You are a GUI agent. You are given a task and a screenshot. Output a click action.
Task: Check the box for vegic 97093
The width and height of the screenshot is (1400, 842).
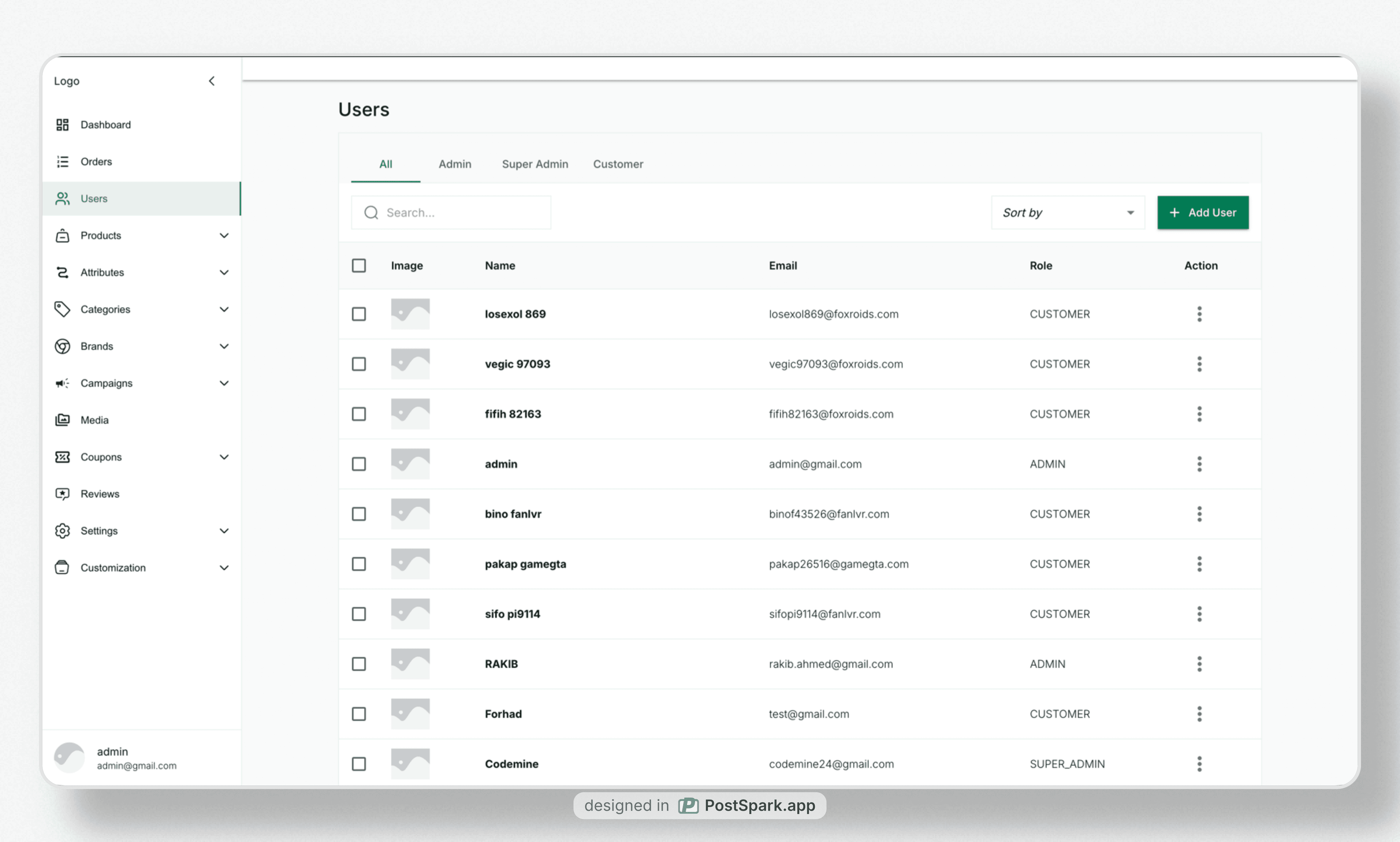pyautogui.click(x=359, y=364)
